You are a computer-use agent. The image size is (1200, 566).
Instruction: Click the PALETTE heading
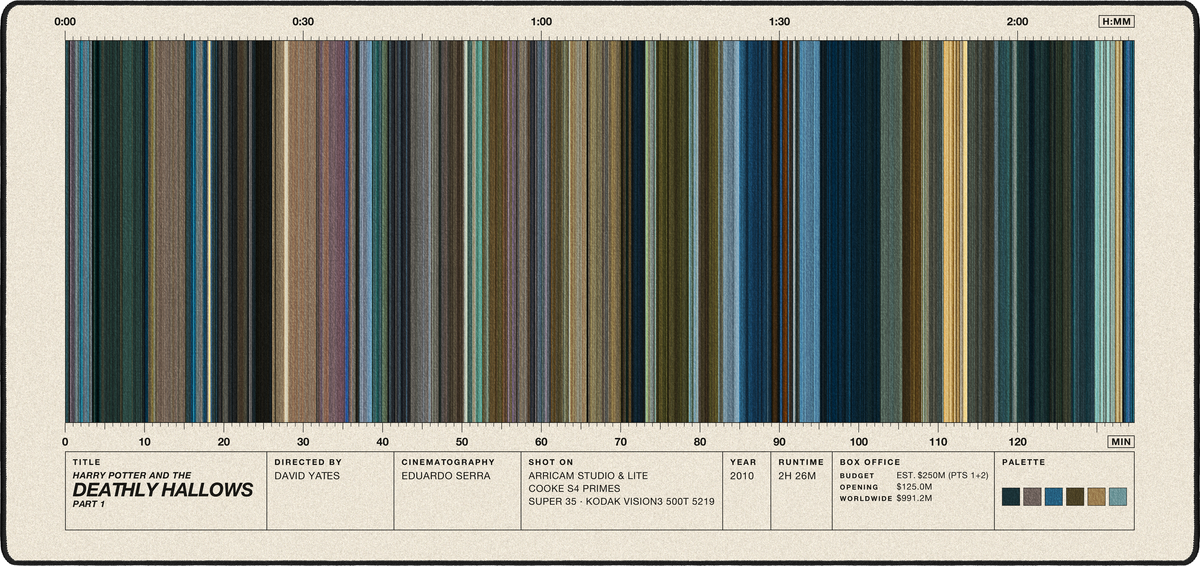tap(1023, 463)
